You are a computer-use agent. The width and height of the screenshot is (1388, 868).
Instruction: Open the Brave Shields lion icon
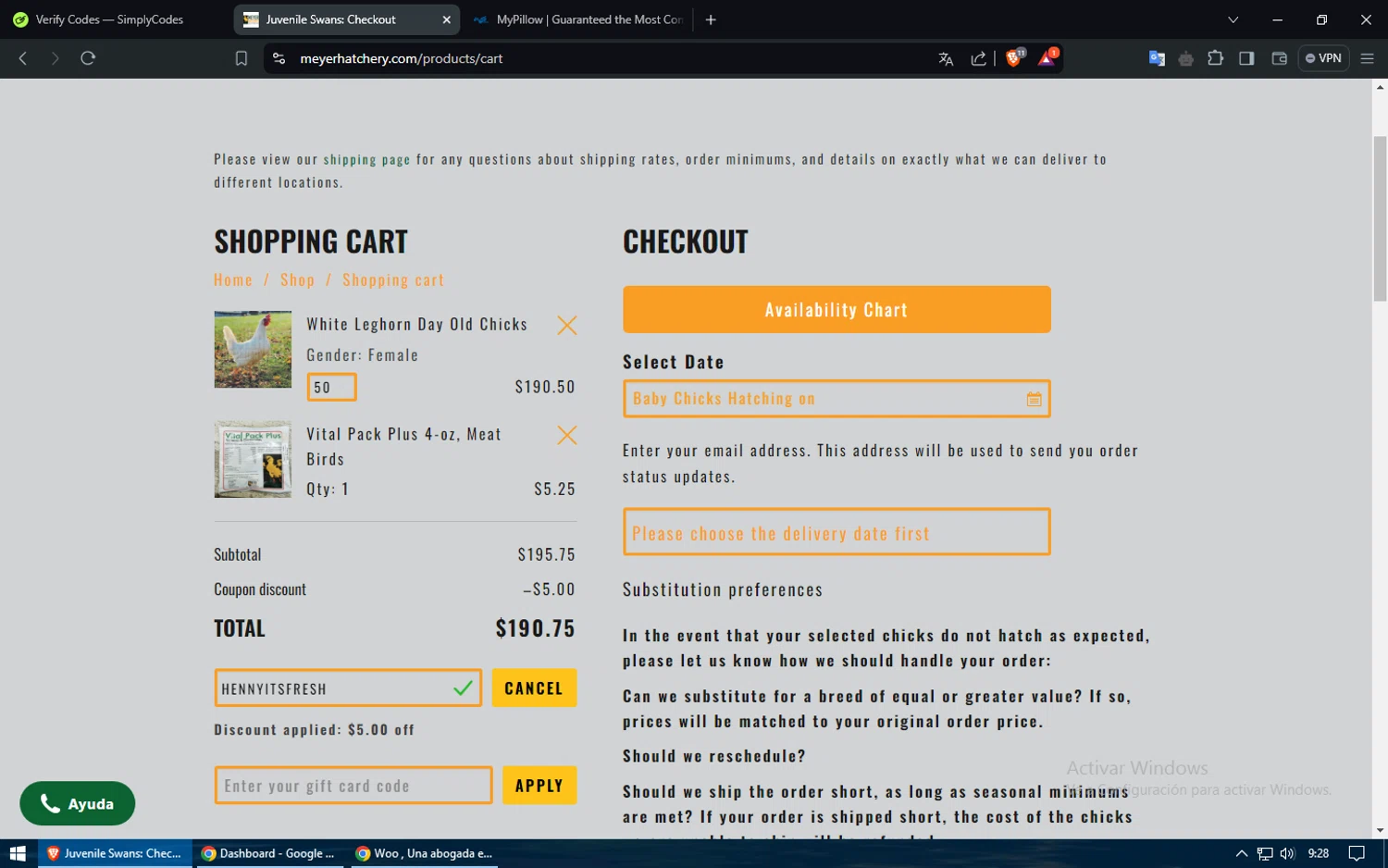pyautogui.click(x=1014, y=57)
